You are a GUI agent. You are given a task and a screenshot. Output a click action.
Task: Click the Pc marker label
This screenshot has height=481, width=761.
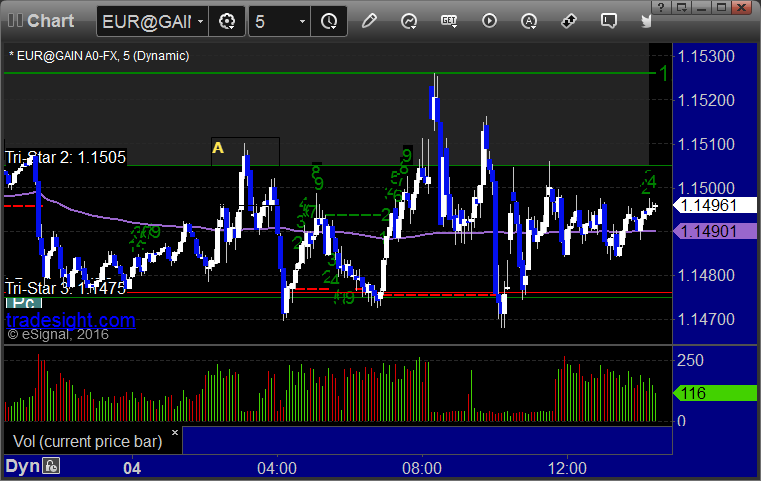24,303
